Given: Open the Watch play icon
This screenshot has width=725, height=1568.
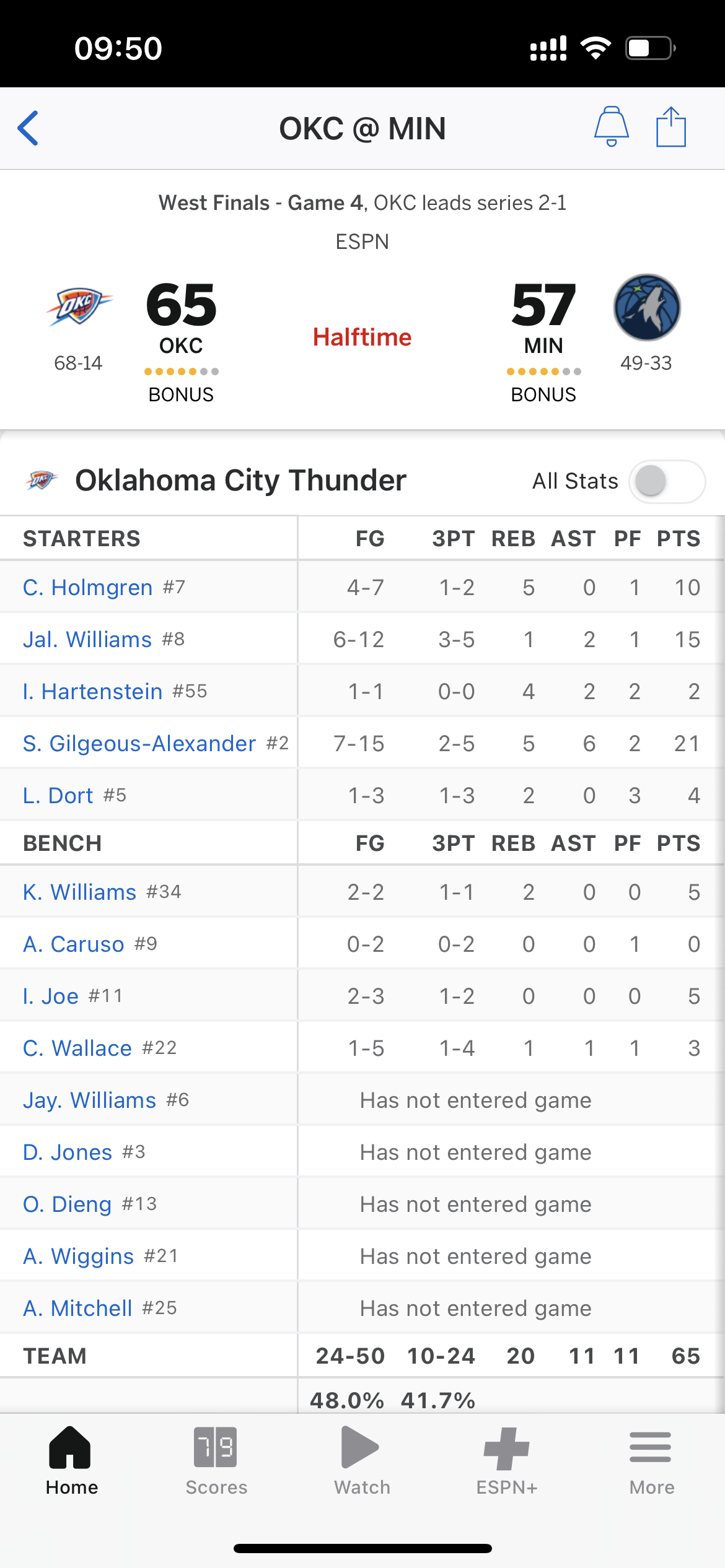Looking at the screenshot, I should click(x=360, y=1448).
